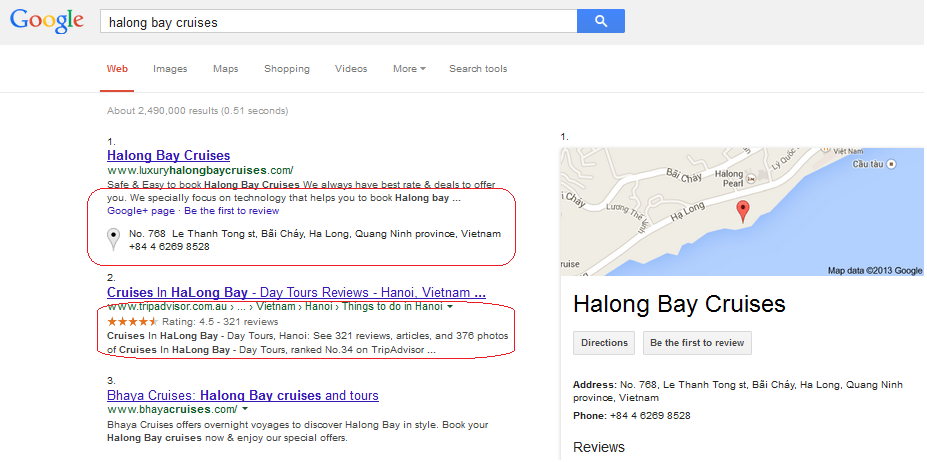
Task: Focus the search box with halong bay cruises
Action: [x=339, y=22]
